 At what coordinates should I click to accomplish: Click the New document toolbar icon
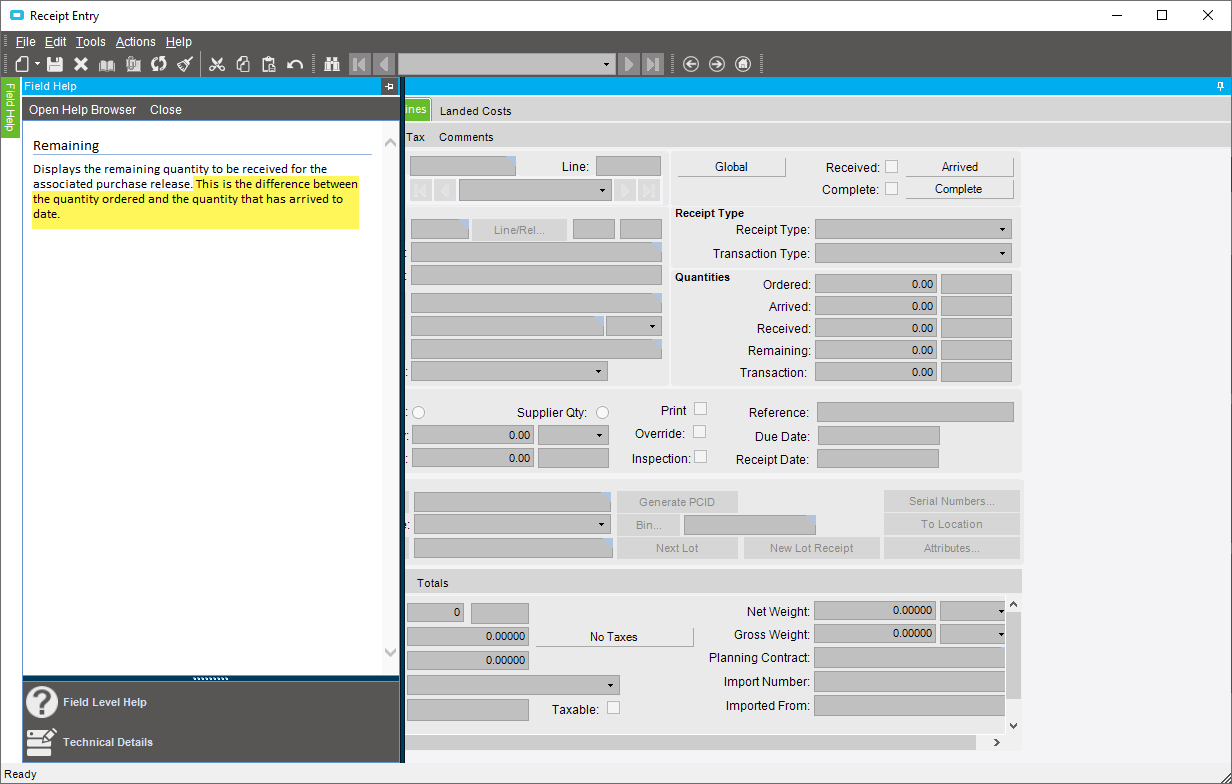(x=22, y=64)
